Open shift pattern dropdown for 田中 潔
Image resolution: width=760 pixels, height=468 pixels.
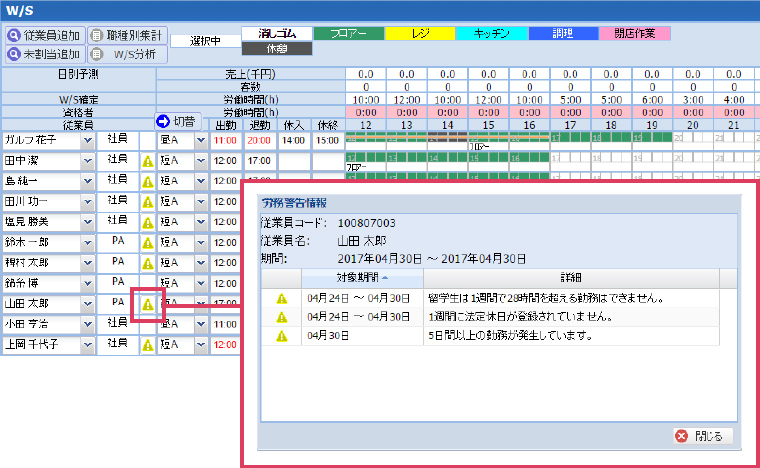[x=199, y=161]
